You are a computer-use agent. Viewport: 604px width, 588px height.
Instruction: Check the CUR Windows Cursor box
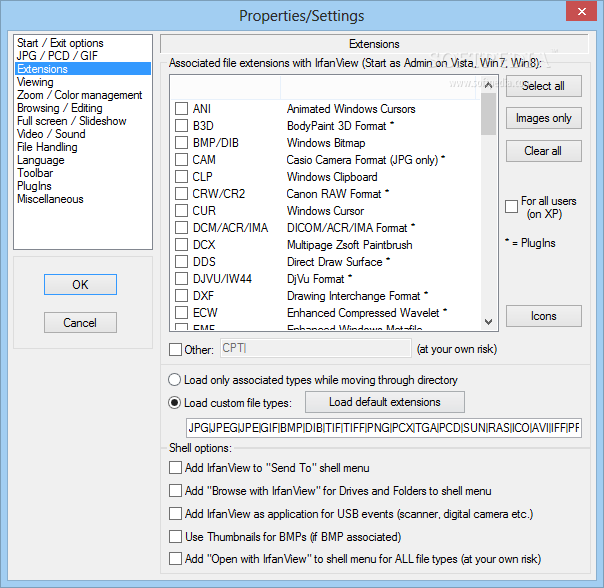181,211
